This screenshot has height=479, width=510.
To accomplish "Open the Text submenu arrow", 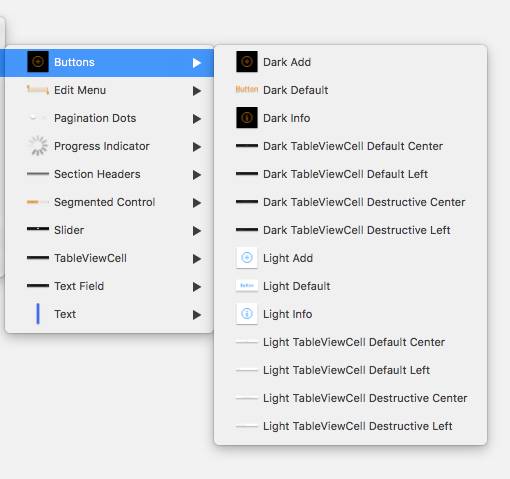I will point(197,315).
